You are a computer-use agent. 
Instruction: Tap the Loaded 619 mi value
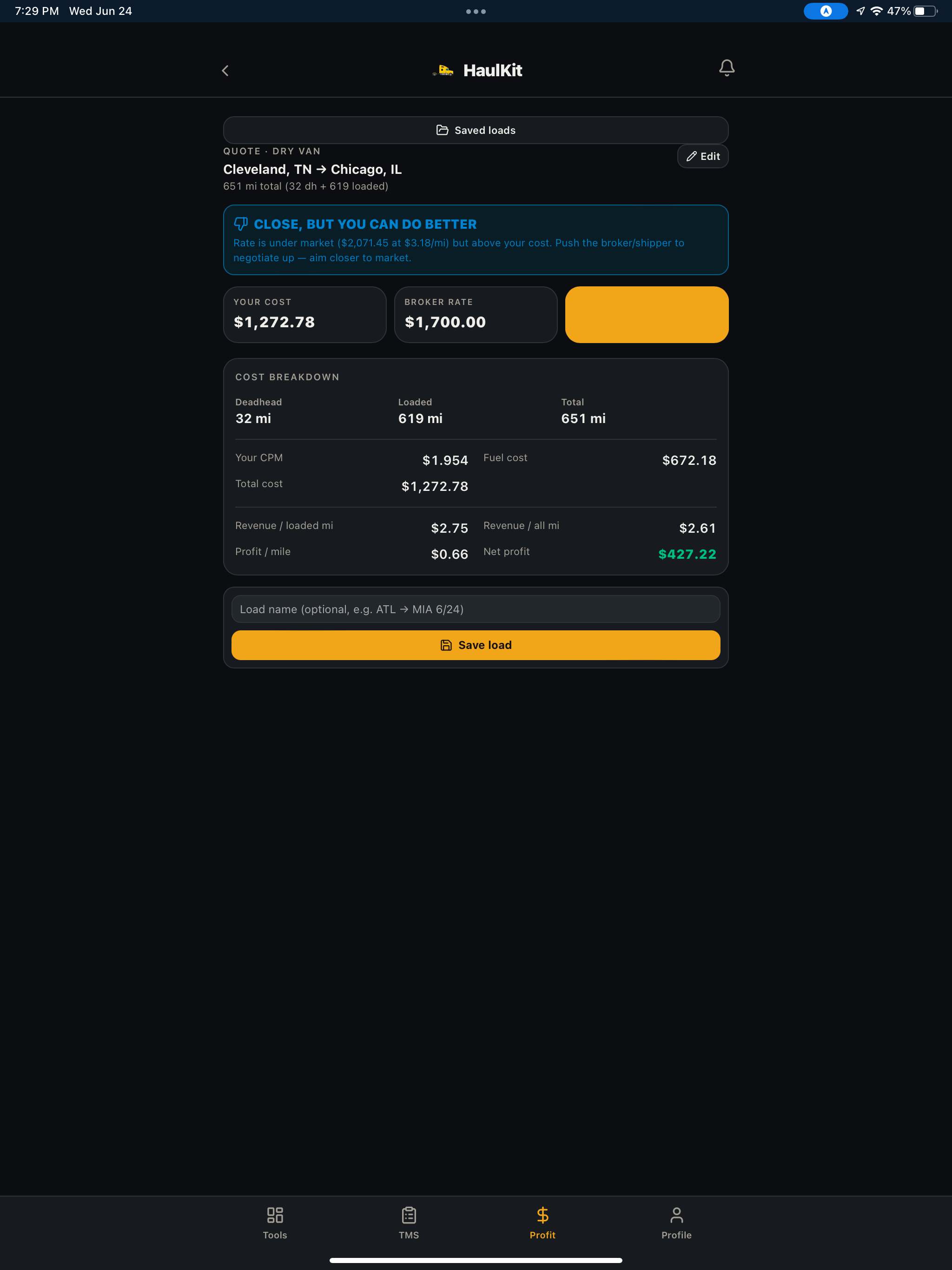tap(420, 418)
